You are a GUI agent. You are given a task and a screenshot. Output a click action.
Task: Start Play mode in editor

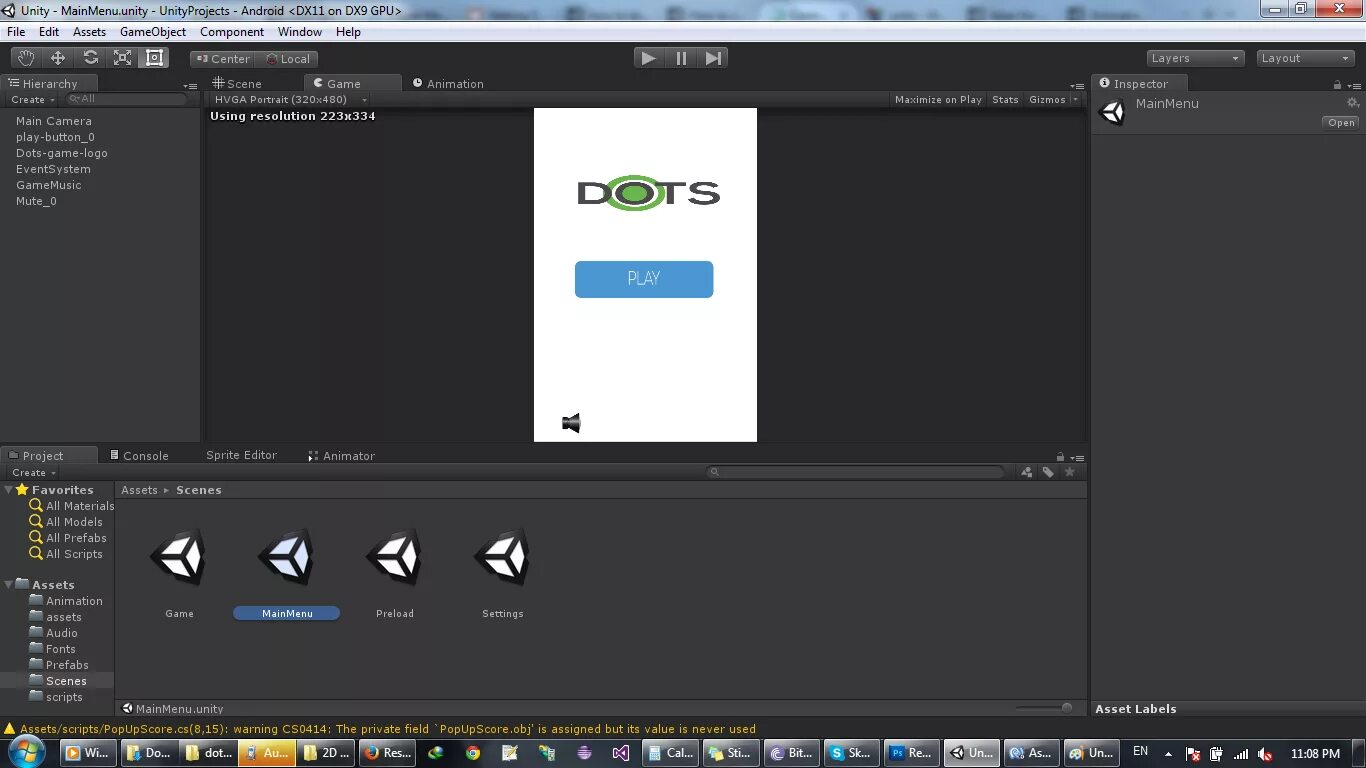[x=649, y=58]
